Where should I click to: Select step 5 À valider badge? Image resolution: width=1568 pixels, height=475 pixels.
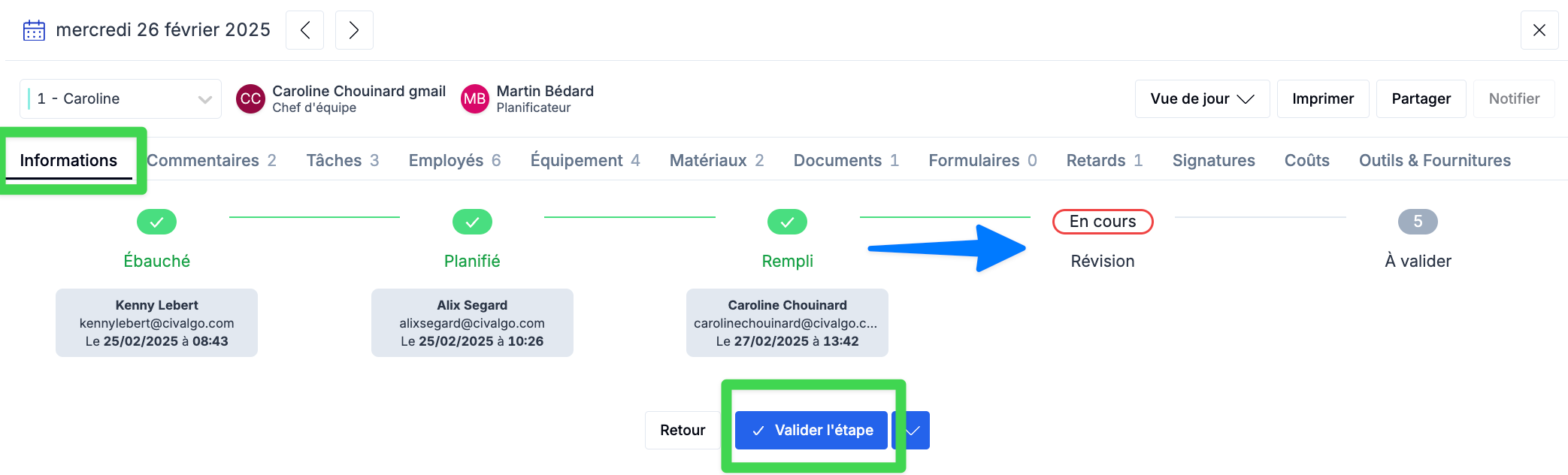point(1418,222)
